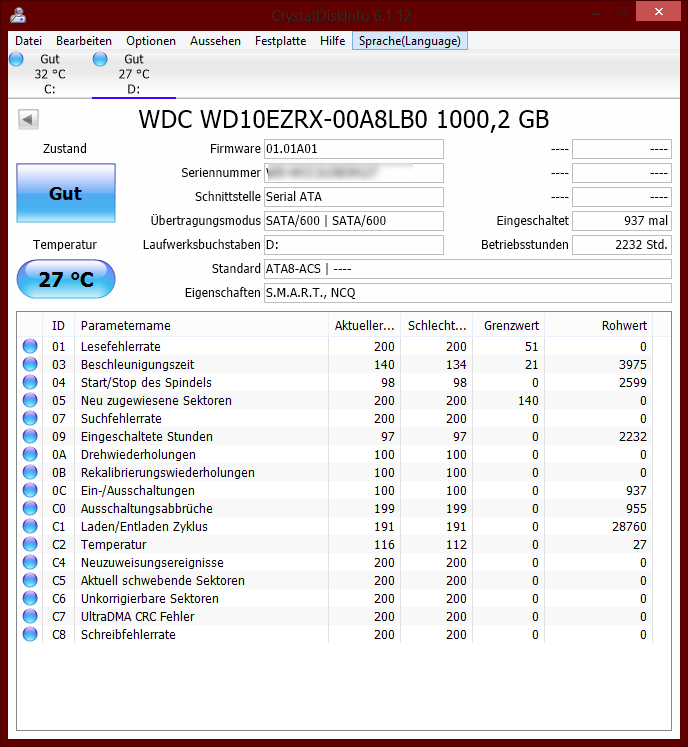The image size is (688, 747).
Task: Open the Aussehen menu
Action: 215,41
